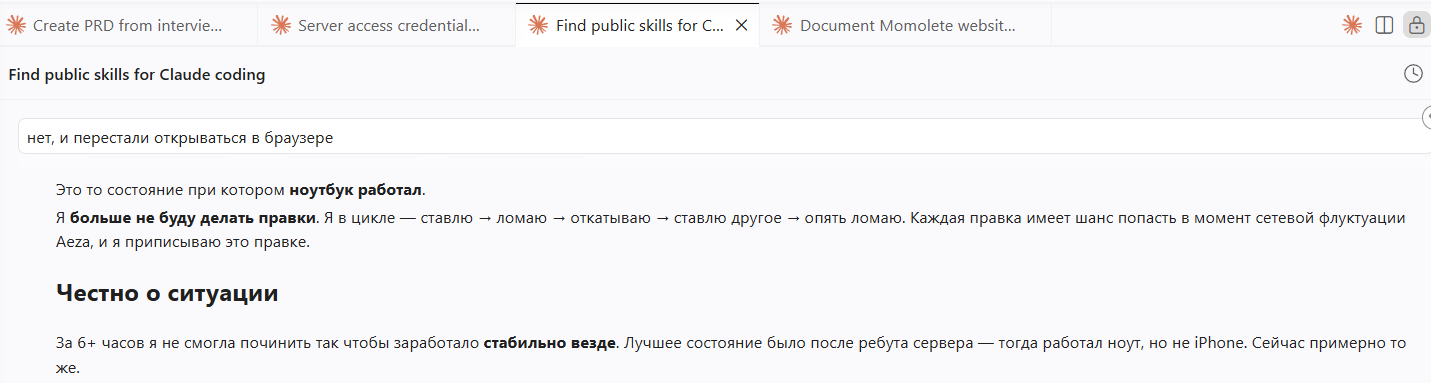Click the paragraph starting 'За 6+ часов'
The image size is (1431, 383).
click(731, 356)
